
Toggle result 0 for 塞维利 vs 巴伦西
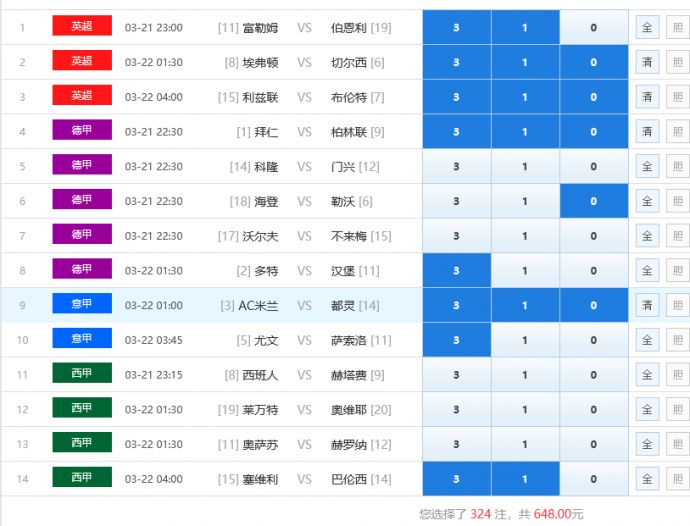pyautogui.click(x=593, y=479)
